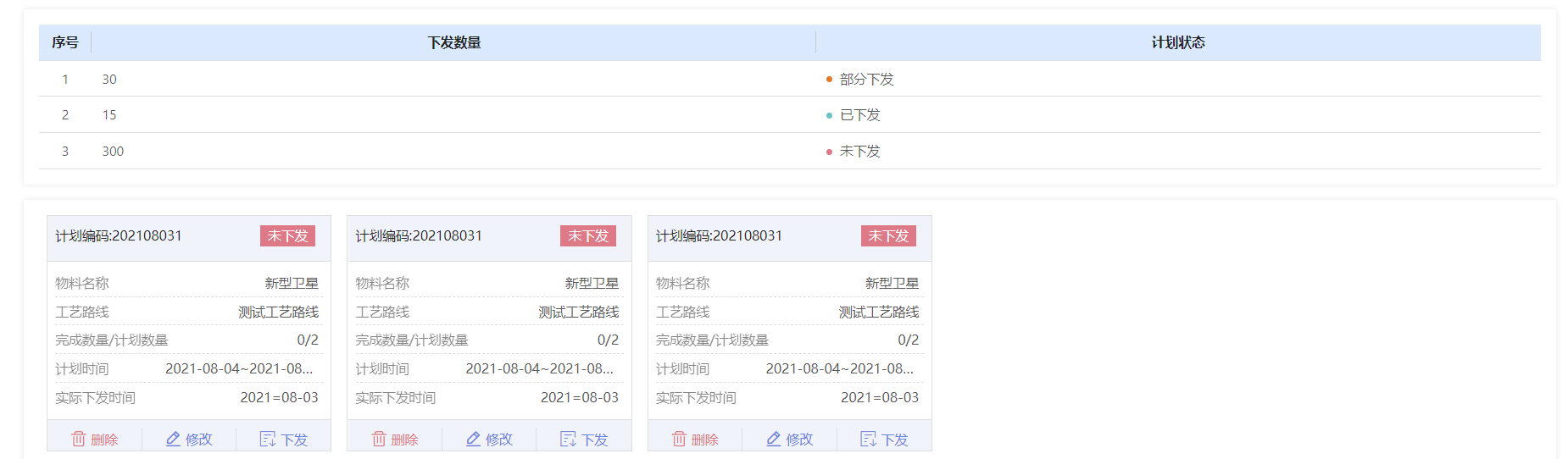
Task: Click plan time 2021-08-04~2021-08... in first card
Action: [x=239, y=368]
